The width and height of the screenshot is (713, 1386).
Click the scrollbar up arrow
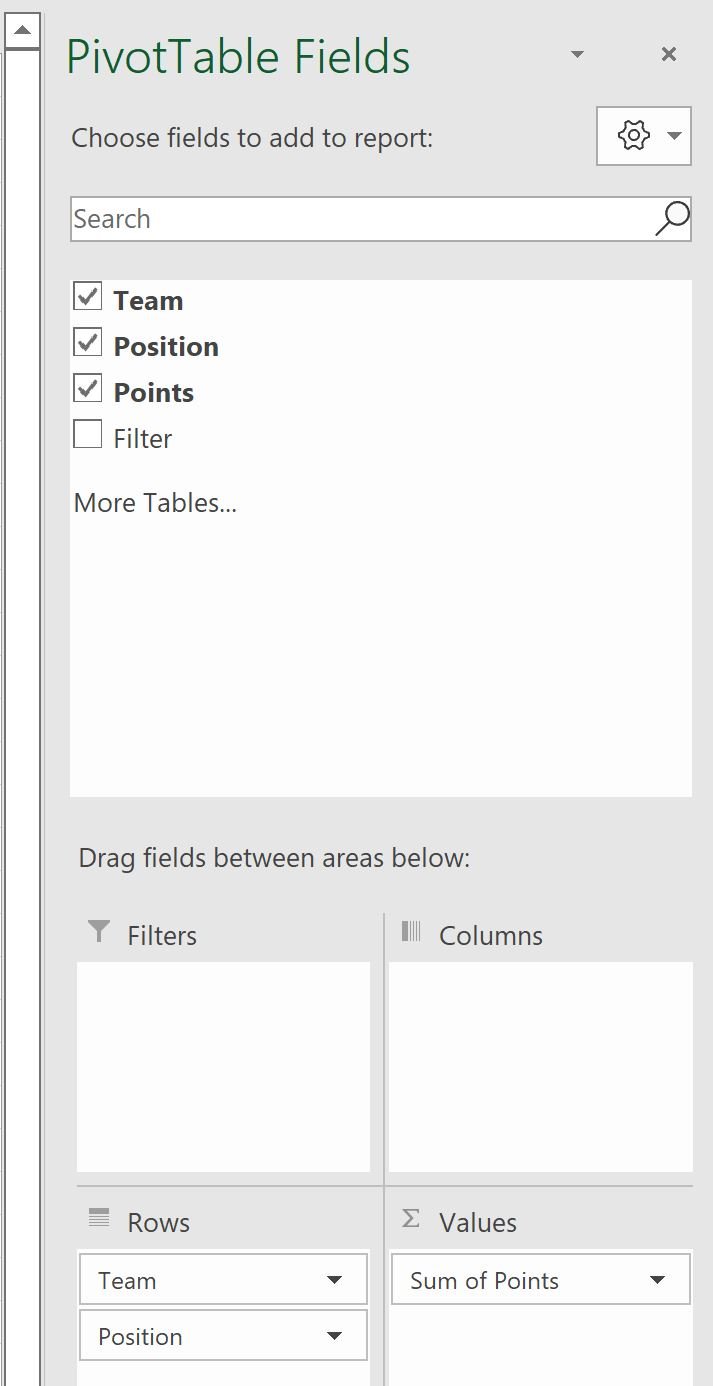[22, 31]
